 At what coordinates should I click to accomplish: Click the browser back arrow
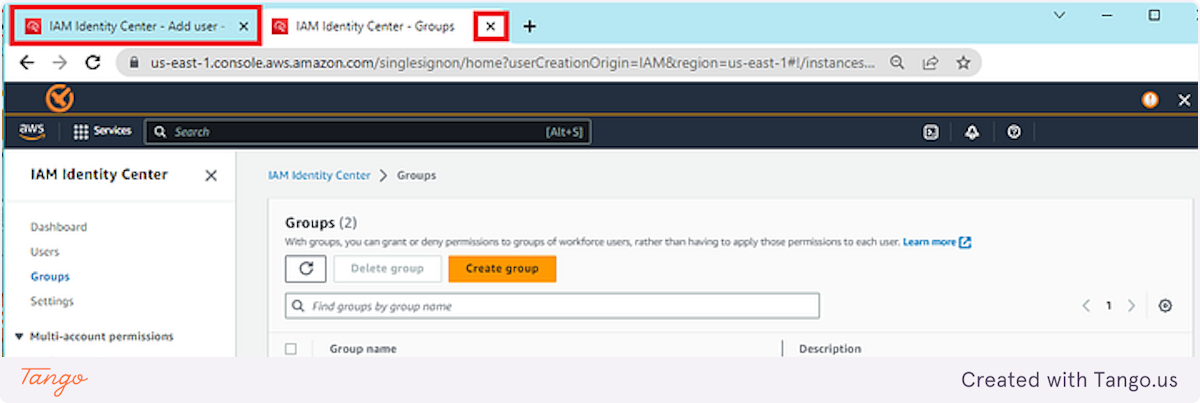pos(27,62)
